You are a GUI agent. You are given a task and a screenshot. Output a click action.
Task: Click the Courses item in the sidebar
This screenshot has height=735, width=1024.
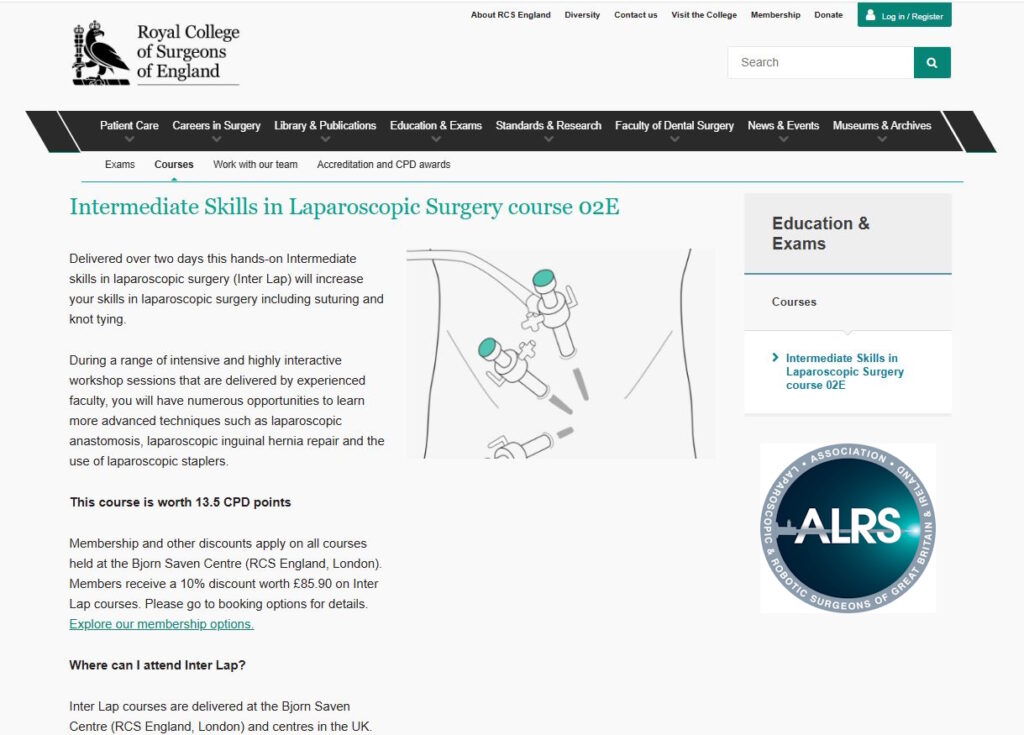click(x=794, y=302)
